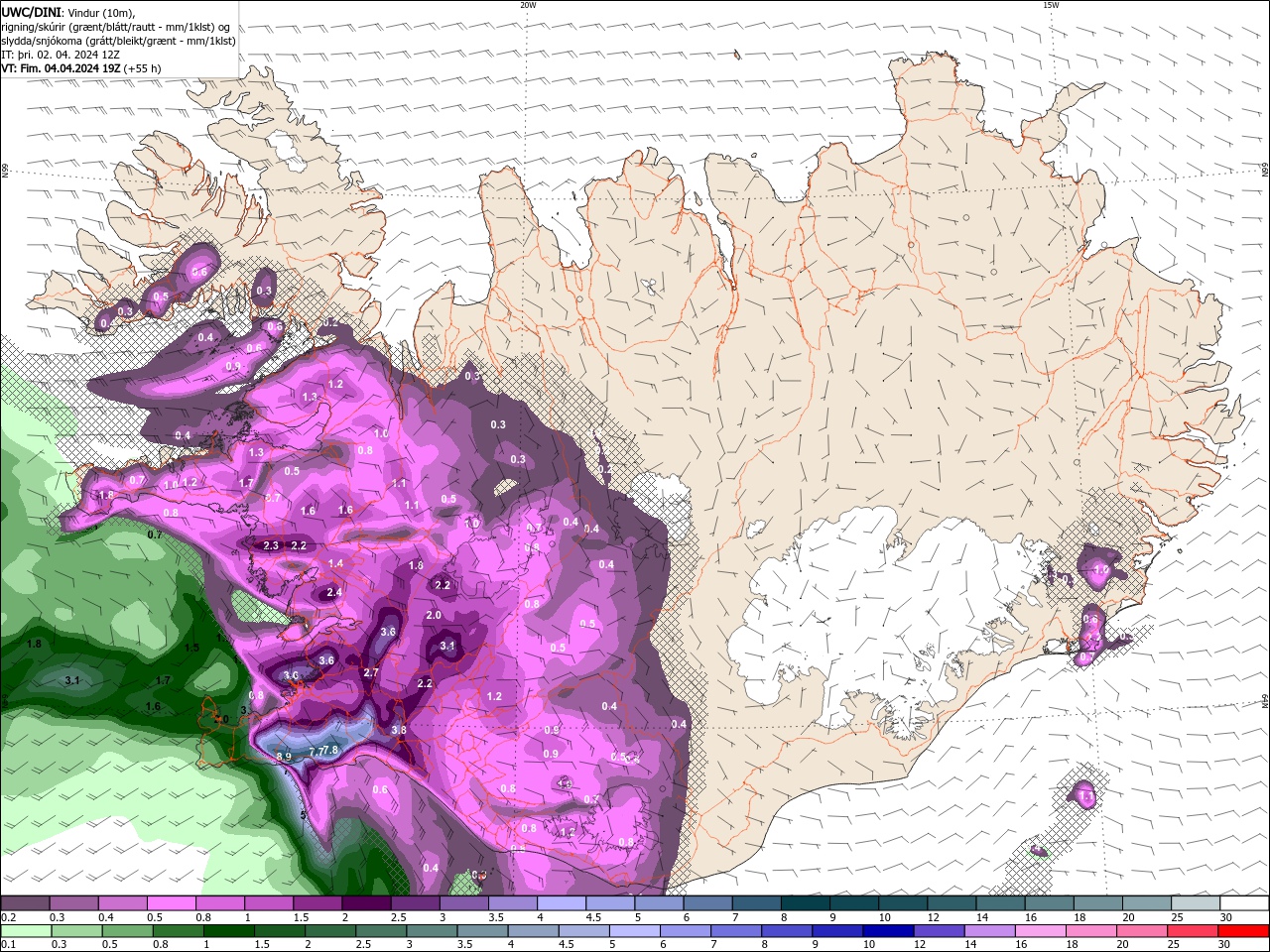This screenshot has width=1270, height=952.
Task: Click the 2.4 snowfall value on the map
Action: pos(334,592)
